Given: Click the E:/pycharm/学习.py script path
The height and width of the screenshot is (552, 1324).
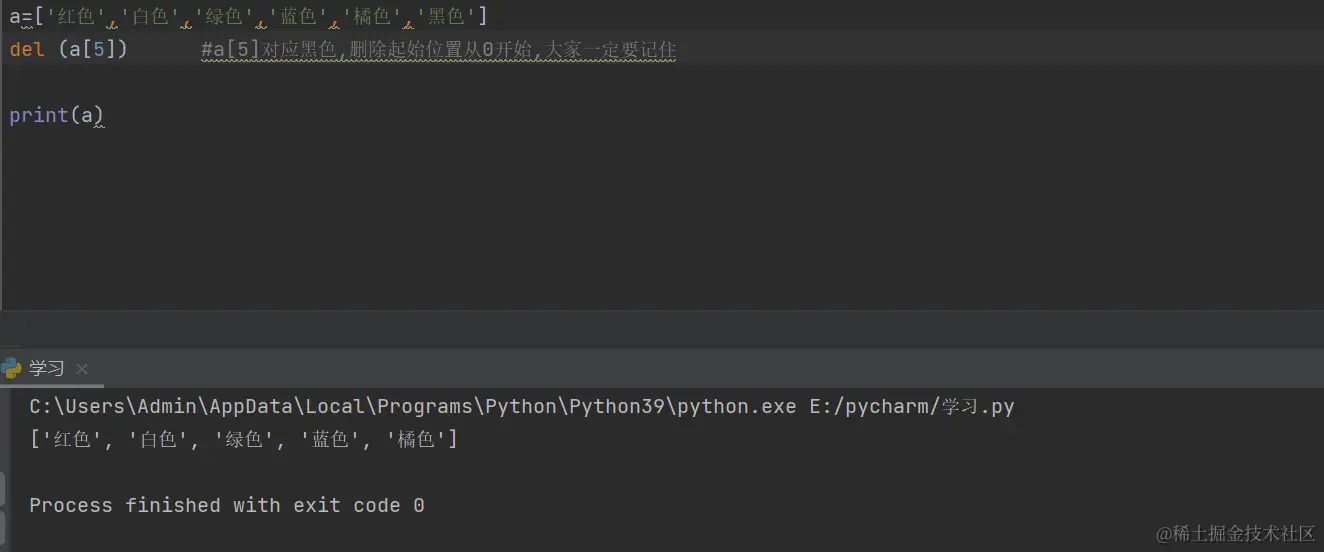Looking at the screenshot, I should [x=912, y=406].
